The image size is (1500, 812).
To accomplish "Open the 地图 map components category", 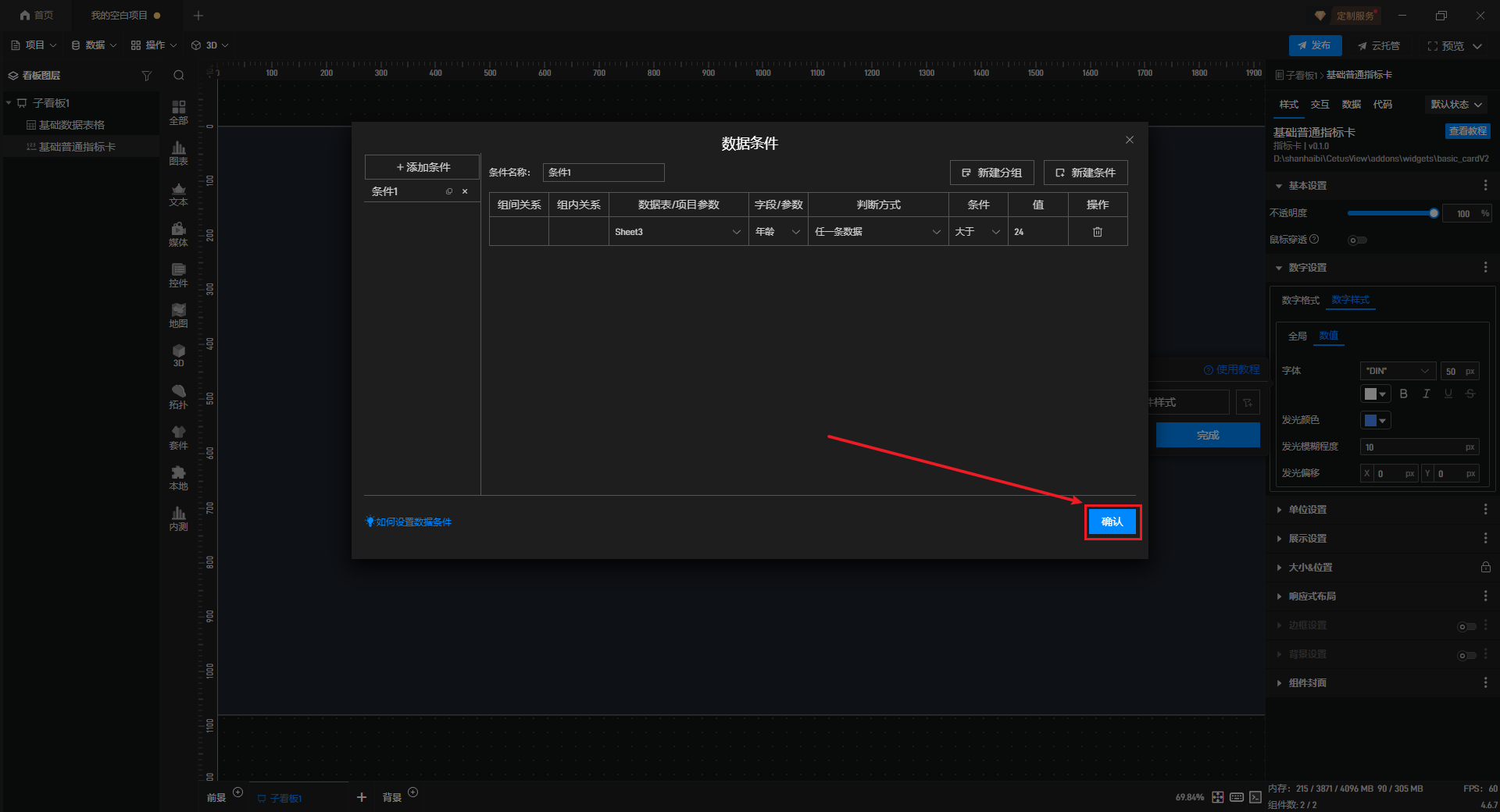I will (x=178, y=315).
